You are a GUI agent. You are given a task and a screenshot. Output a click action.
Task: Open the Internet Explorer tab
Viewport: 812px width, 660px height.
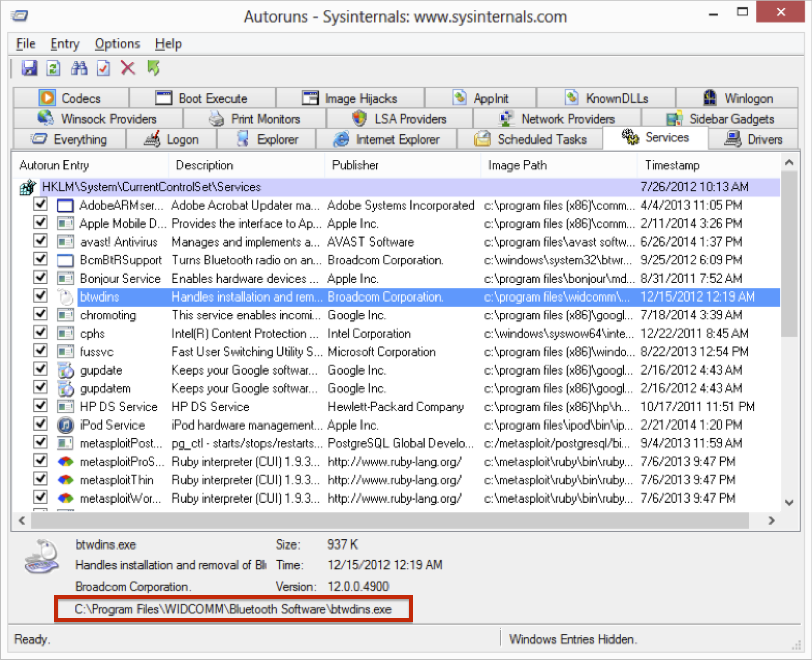(386, 139)
